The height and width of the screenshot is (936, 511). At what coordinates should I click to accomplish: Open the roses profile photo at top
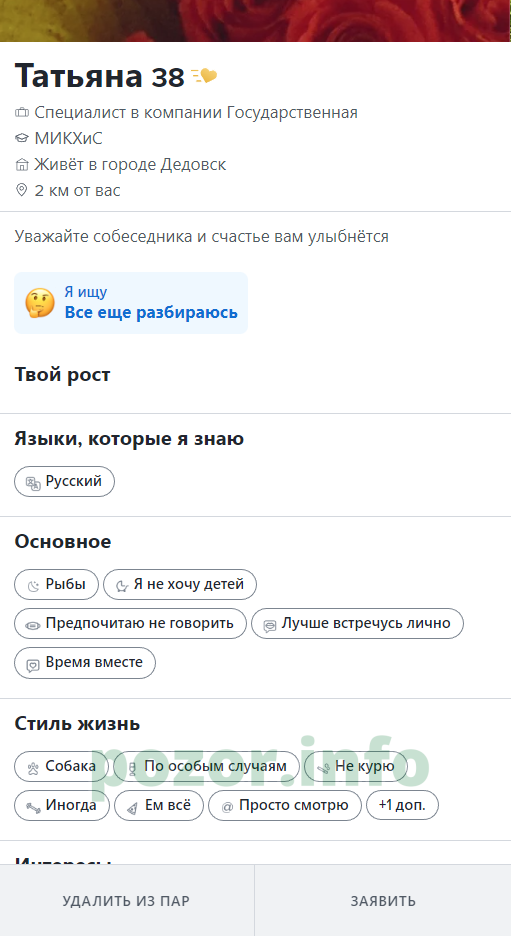256,20
